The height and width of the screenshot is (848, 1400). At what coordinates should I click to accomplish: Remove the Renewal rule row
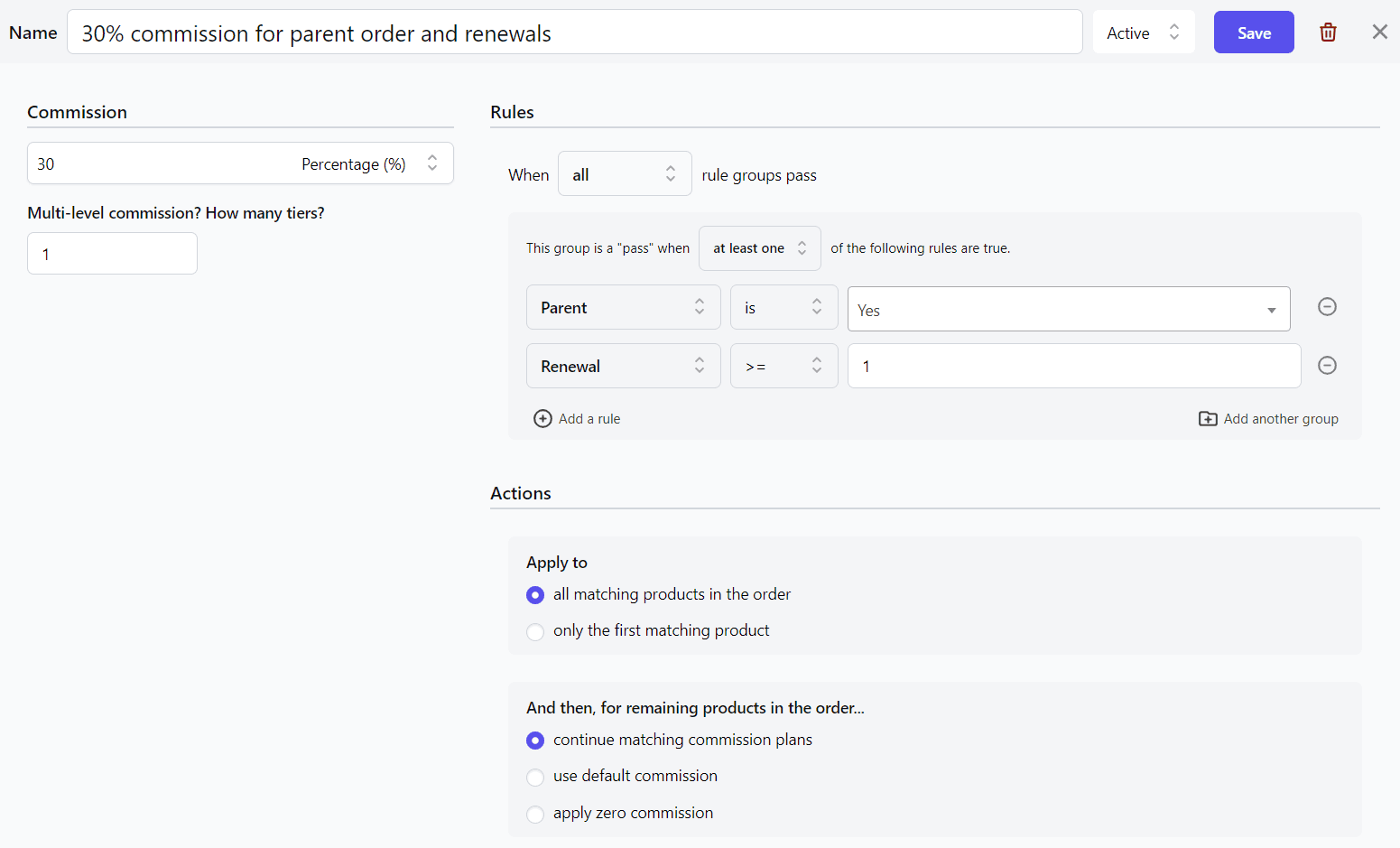tap(1327, 366)
